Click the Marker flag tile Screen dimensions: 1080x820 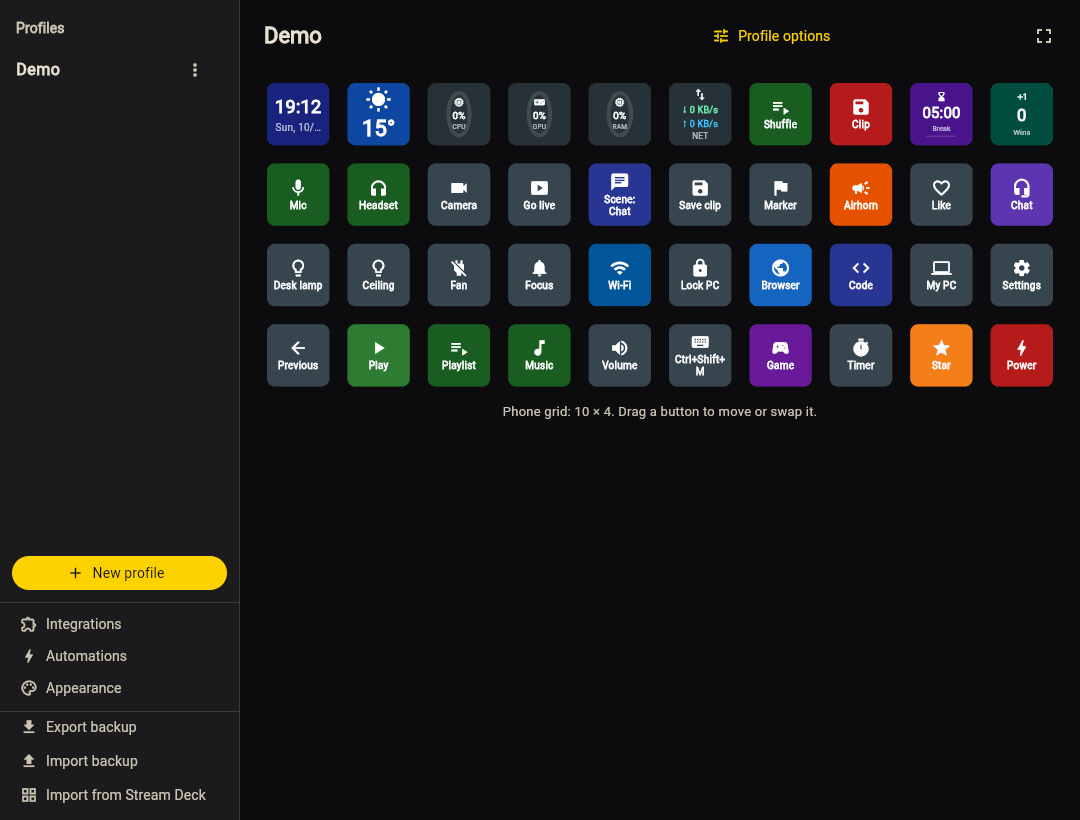780,195
